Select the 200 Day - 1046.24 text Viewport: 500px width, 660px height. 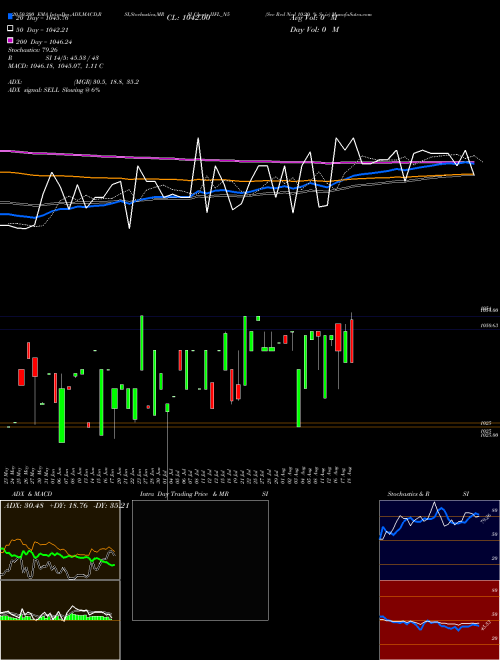tap(44, 42)
